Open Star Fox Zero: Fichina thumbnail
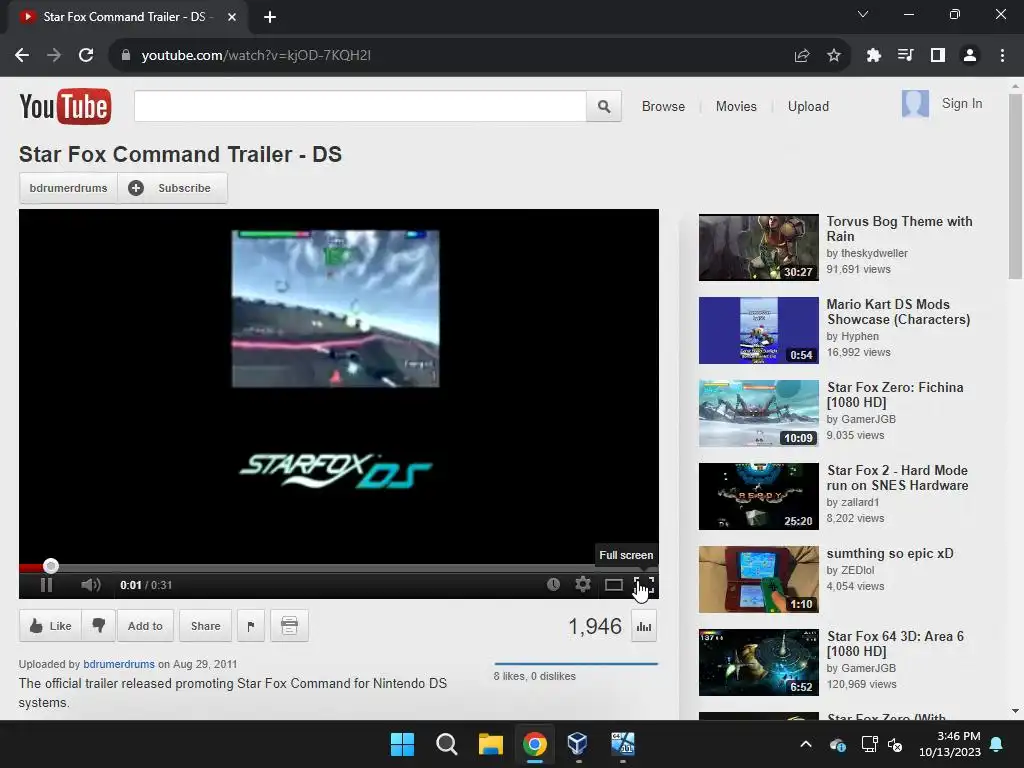The height and width of the screenshot is (768, 1024). 758,413
